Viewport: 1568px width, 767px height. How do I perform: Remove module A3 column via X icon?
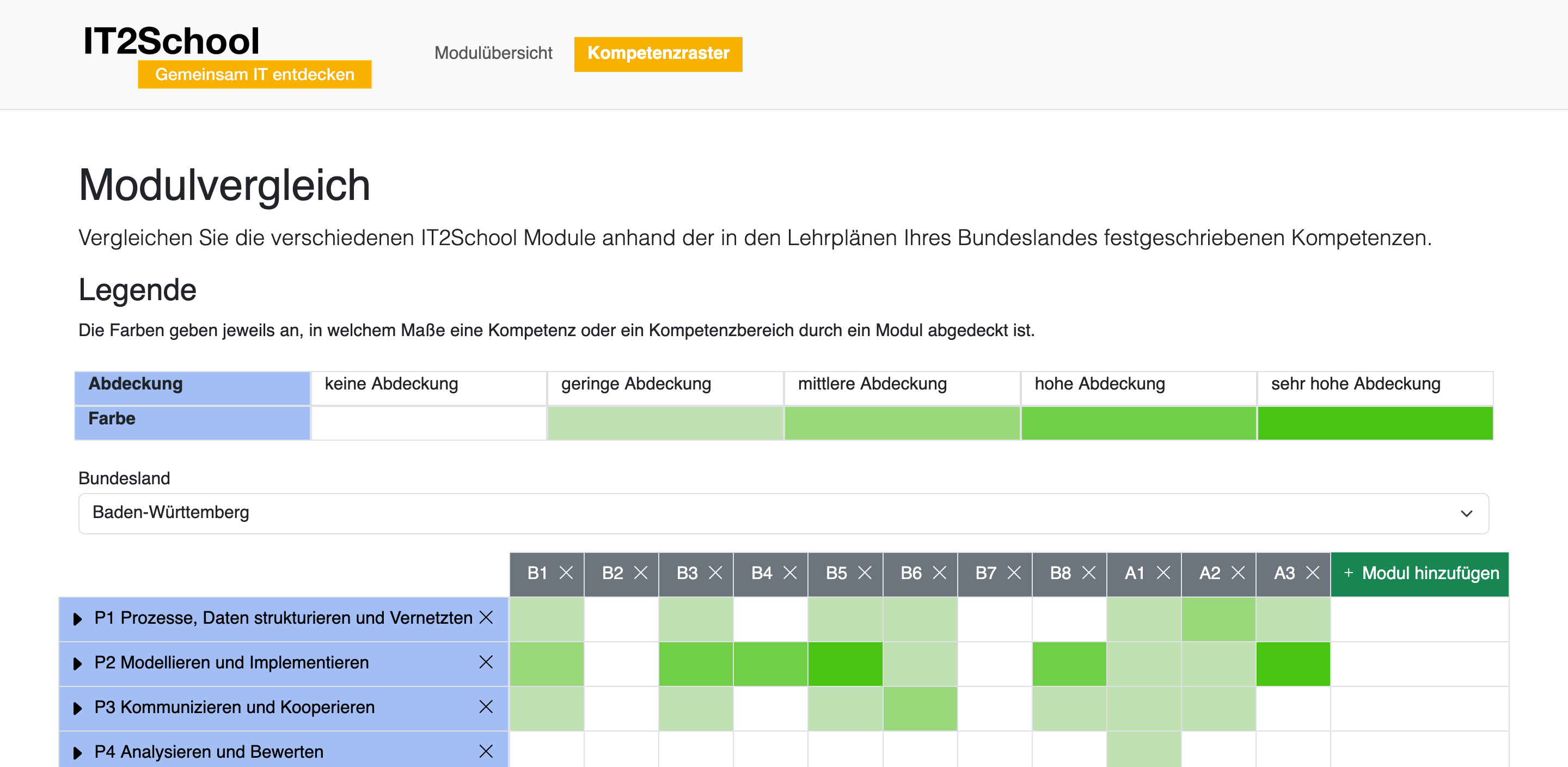[x=1313, y=573]
